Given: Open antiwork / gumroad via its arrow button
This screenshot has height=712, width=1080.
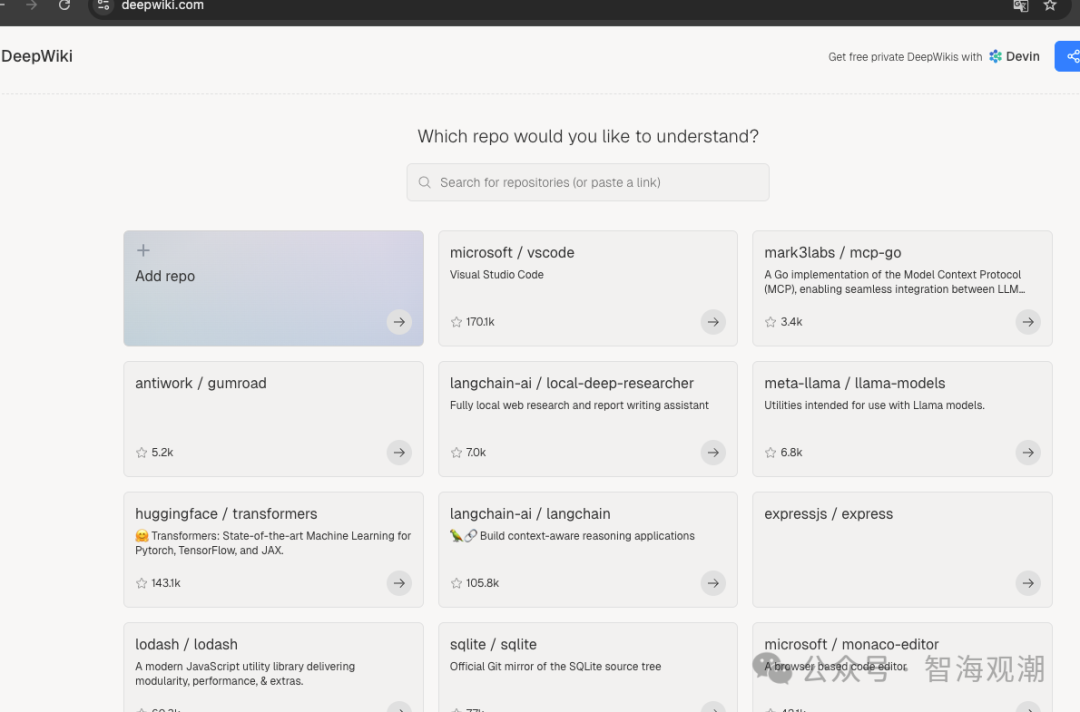Looking at the screenshot, I should pyautogui.click(x=399, y=452).
